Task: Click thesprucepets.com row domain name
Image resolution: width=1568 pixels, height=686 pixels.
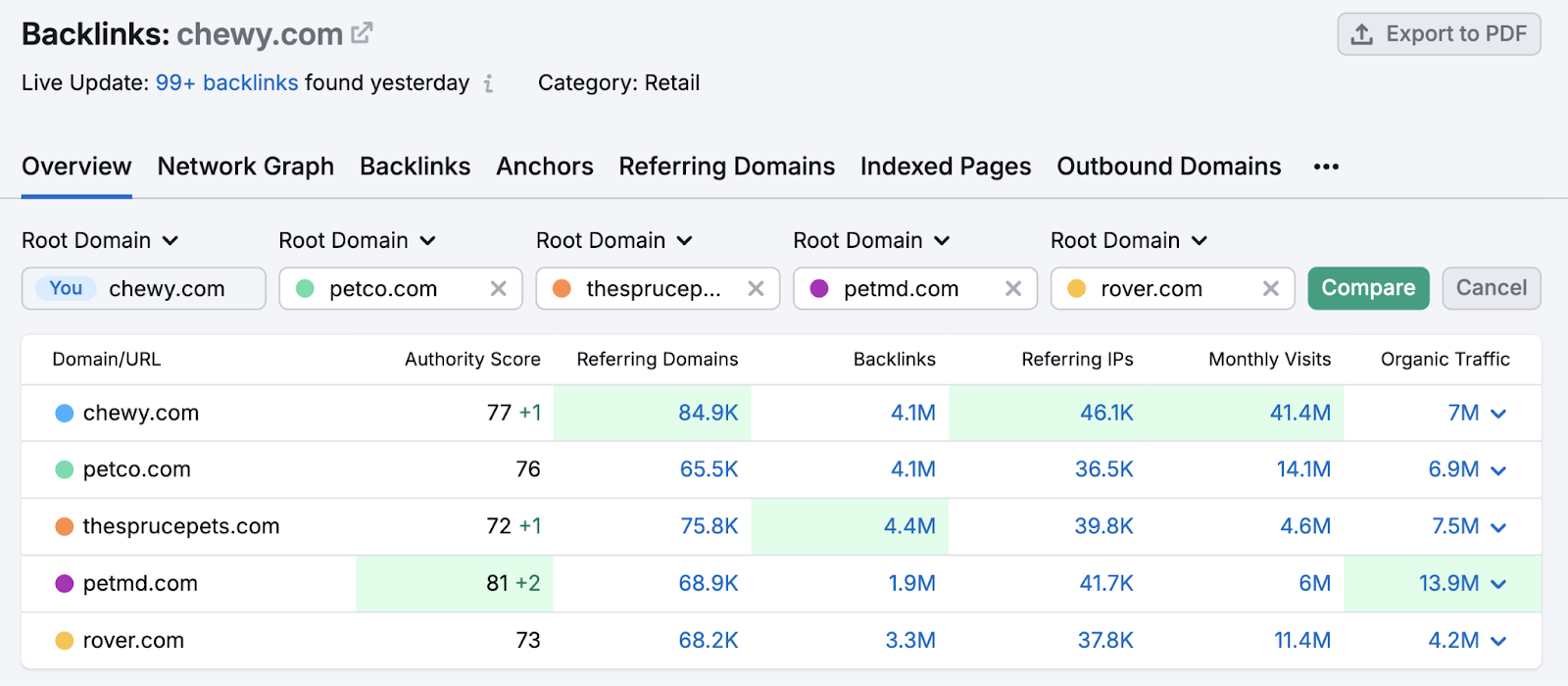Action: [x=181, y=526]
